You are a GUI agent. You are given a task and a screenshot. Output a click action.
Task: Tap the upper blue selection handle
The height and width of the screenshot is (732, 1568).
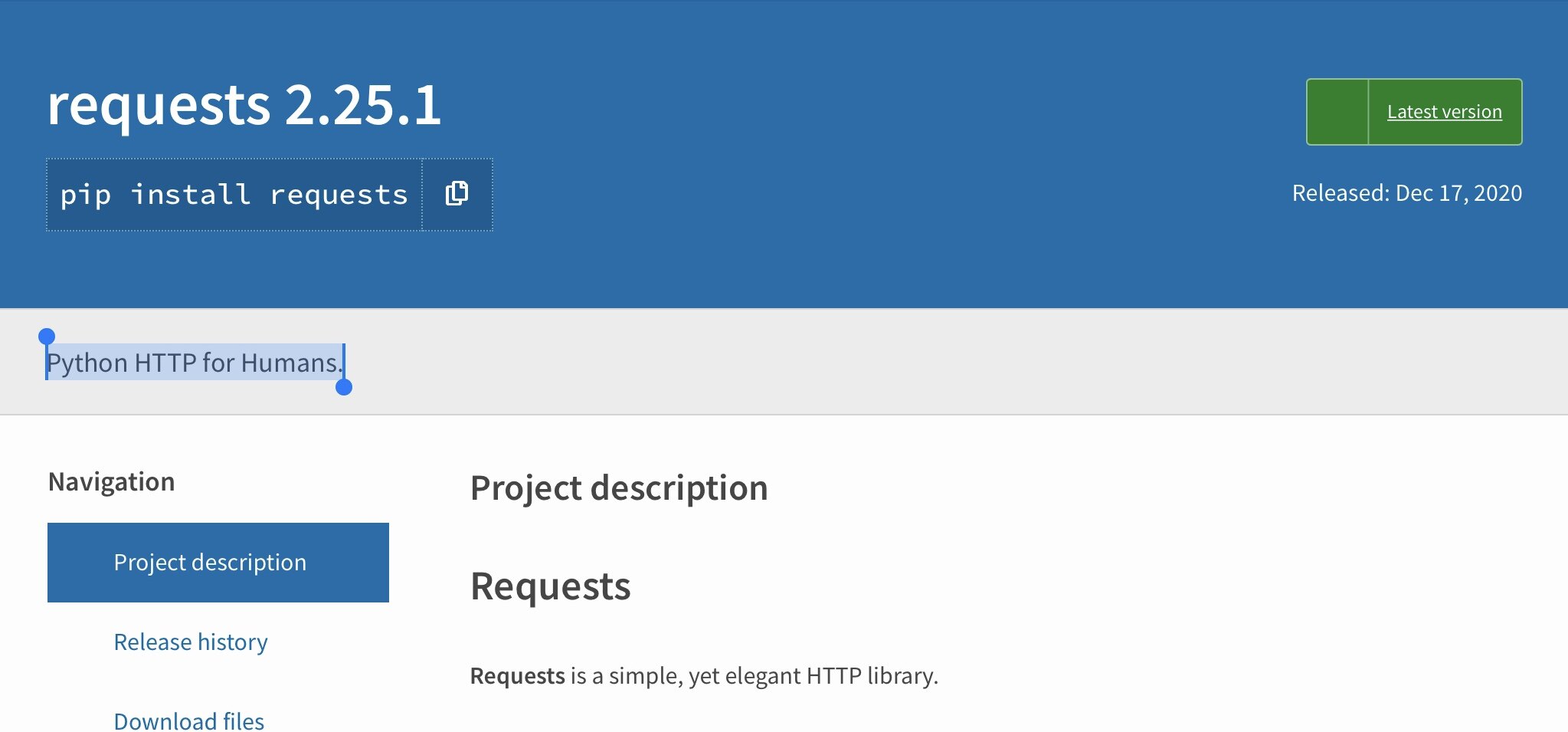click(47, 335)
